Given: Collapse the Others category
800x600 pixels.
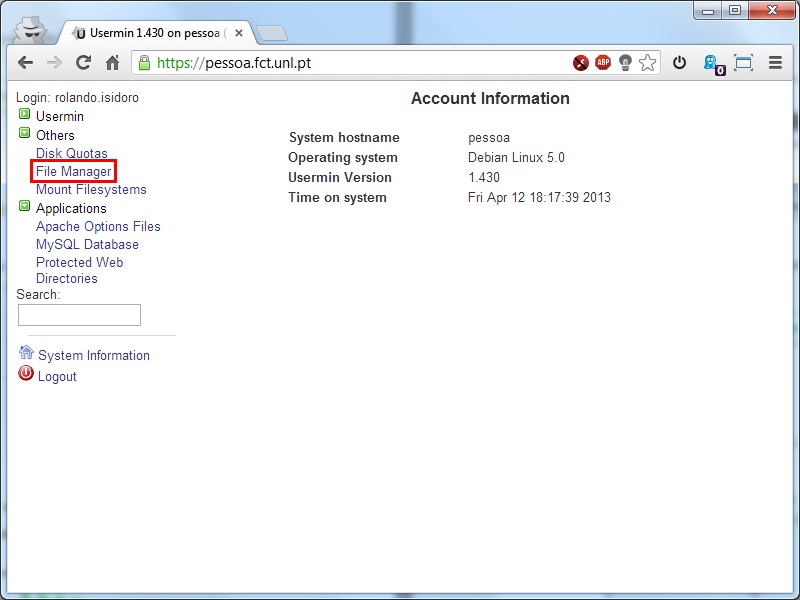Looking at the screenshot, I should (x=24, y=134).
